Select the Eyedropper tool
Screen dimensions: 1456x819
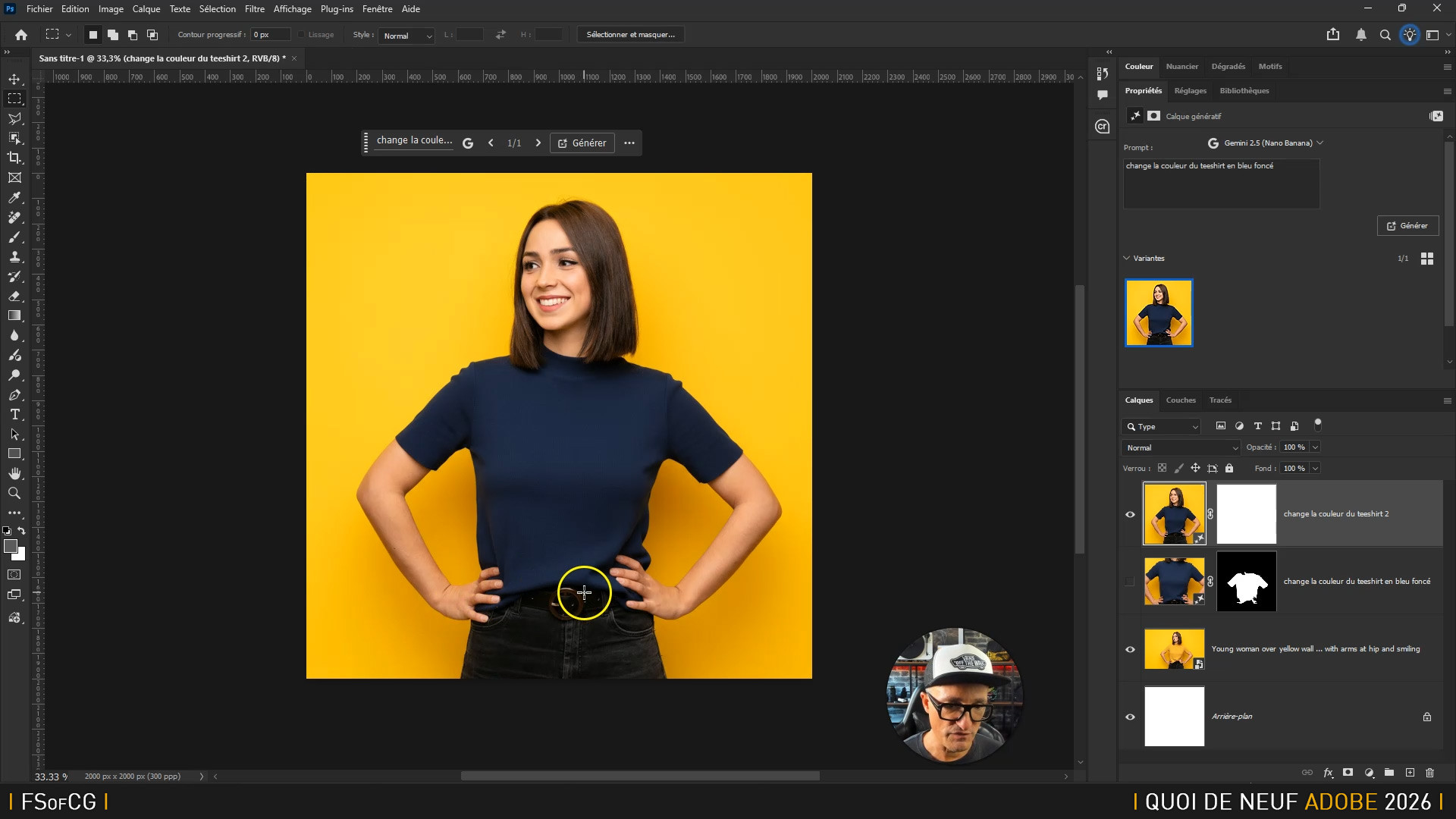[x=14, y=198]
